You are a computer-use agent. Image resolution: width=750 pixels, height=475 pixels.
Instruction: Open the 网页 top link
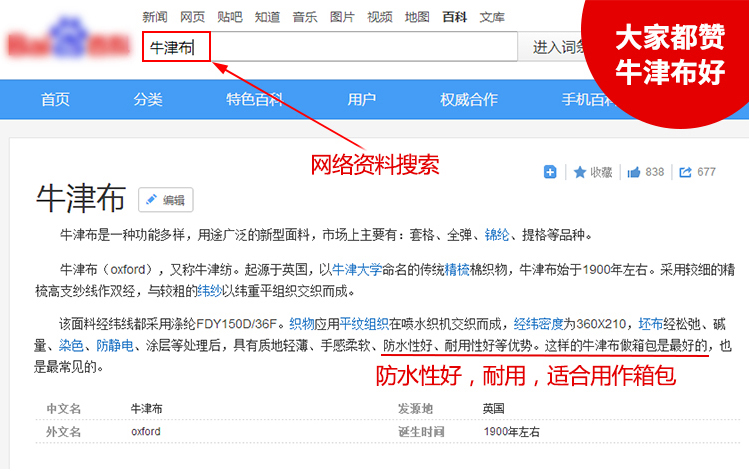[192, 17]
